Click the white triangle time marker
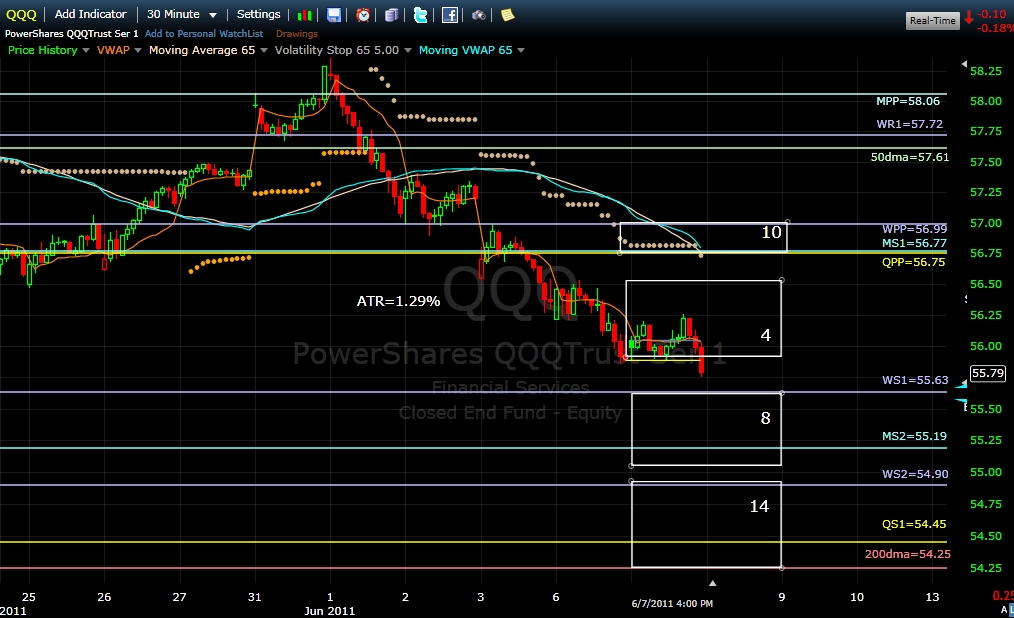 tap(712, 583)
